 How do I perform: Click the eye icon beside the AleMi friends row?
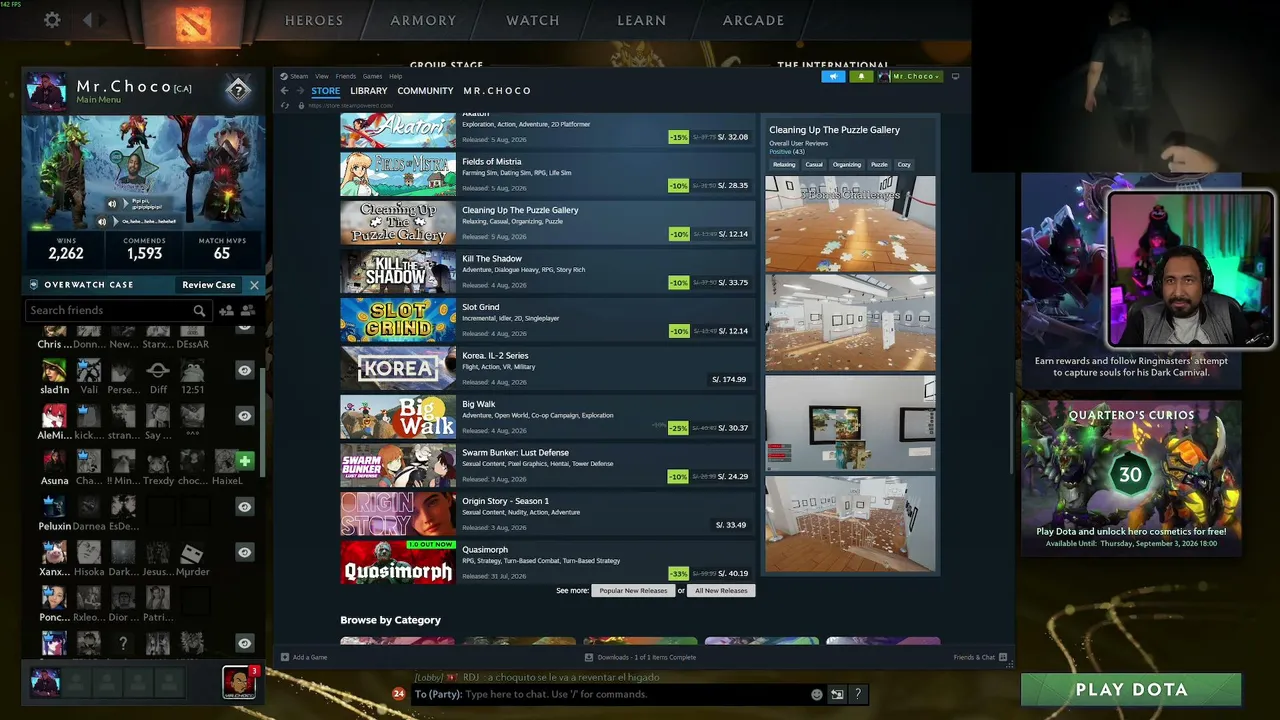pyautogui.click(x=244, y=416)
